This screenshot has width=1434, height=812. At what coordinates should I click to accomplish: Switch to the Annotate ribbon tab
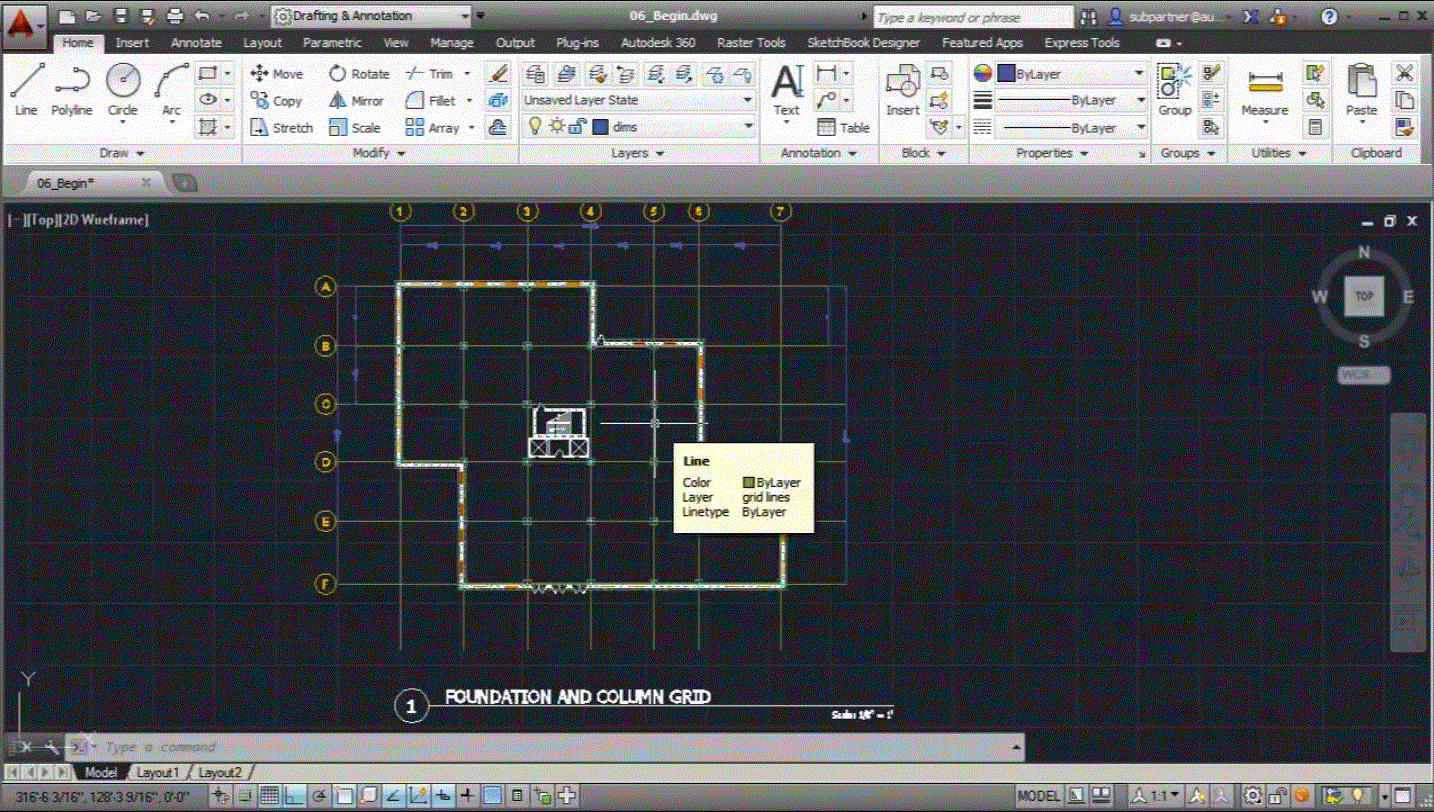(x=196, y=43)
